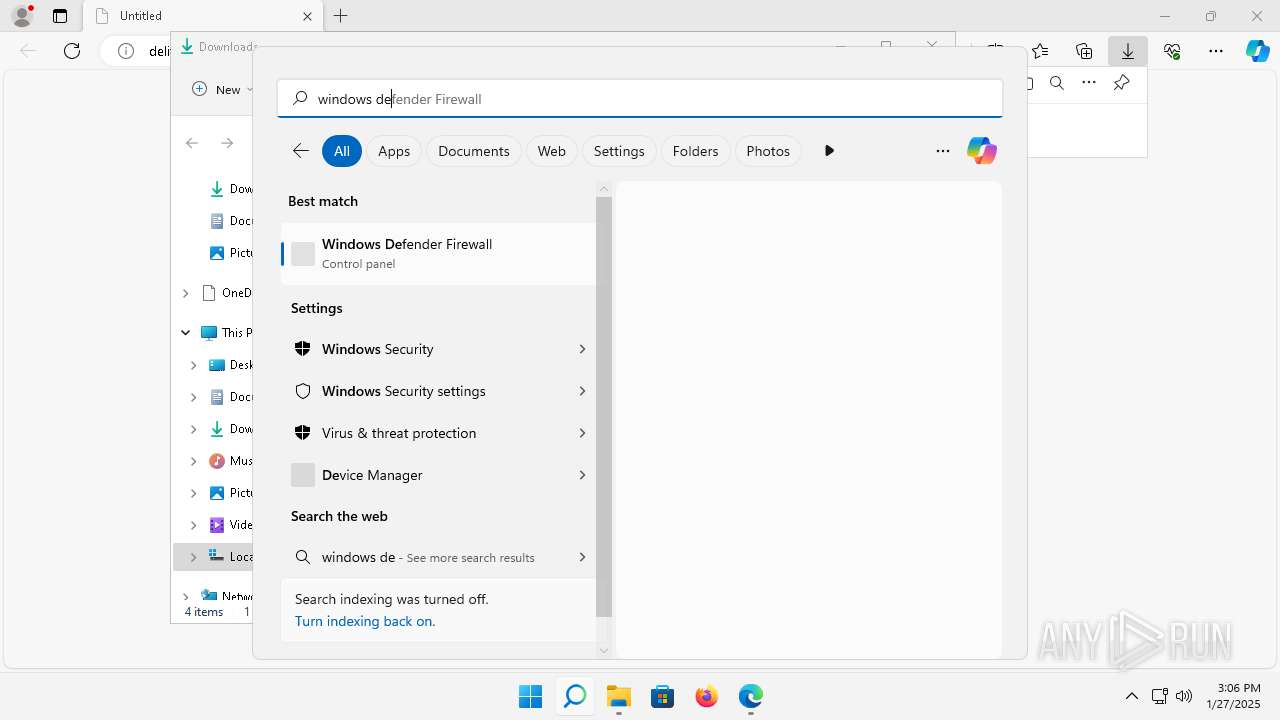Click the Turn indexing back on link

(x=365, y=621)
